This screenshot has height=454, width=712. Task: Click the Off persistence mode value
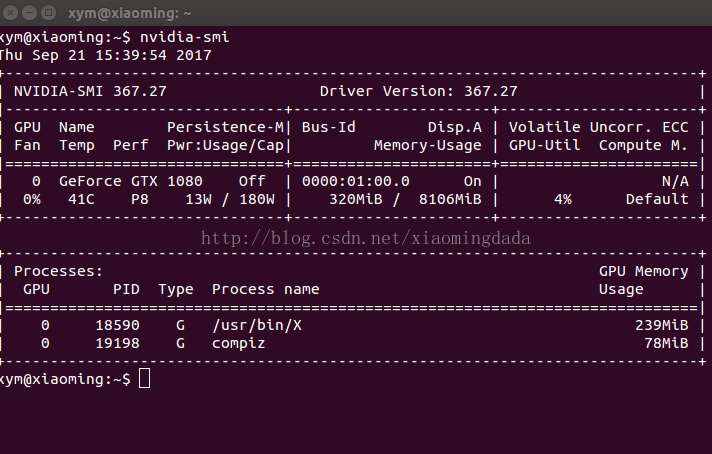252,182
